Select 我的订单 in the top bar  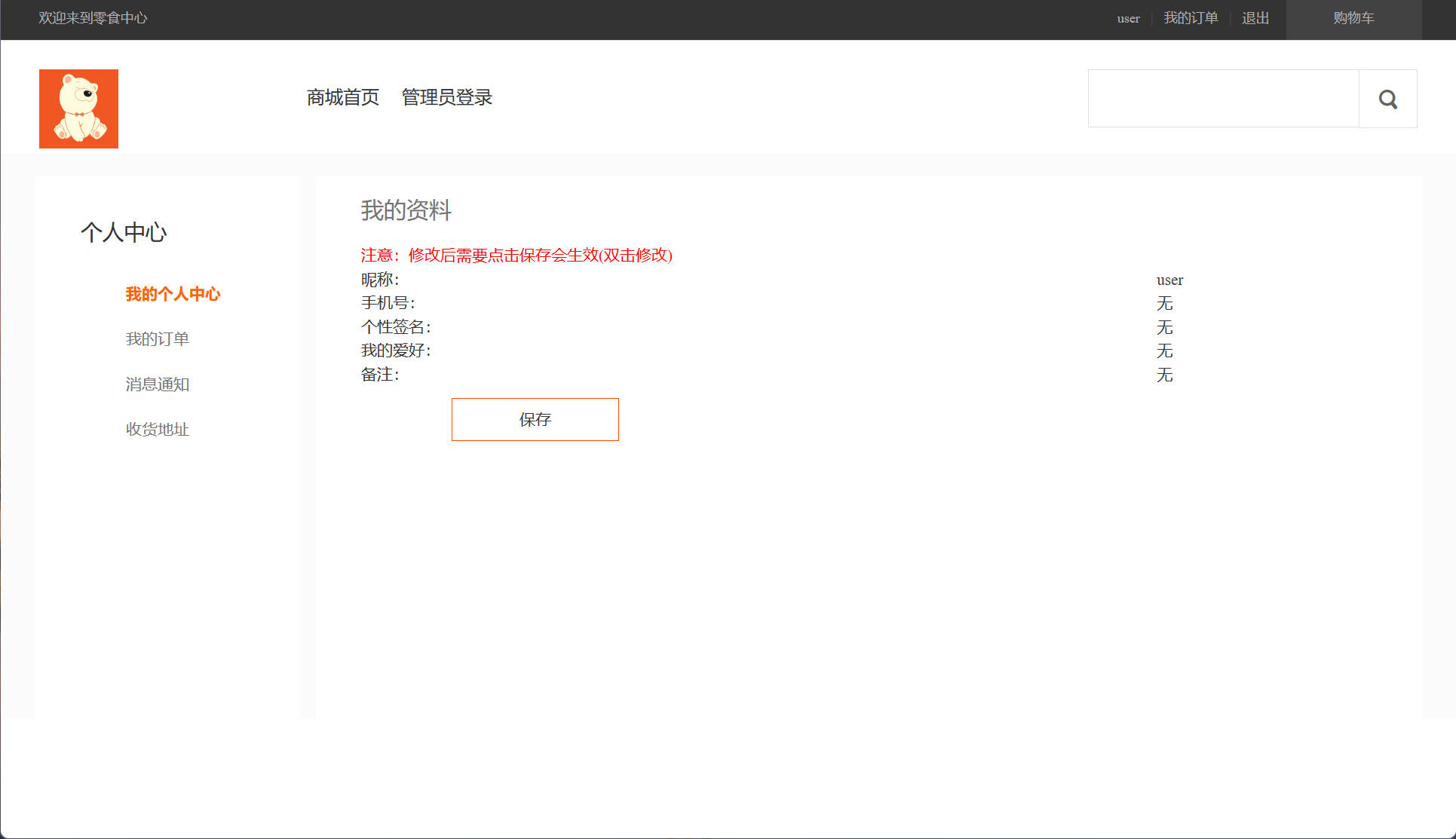coord(1191,18)
